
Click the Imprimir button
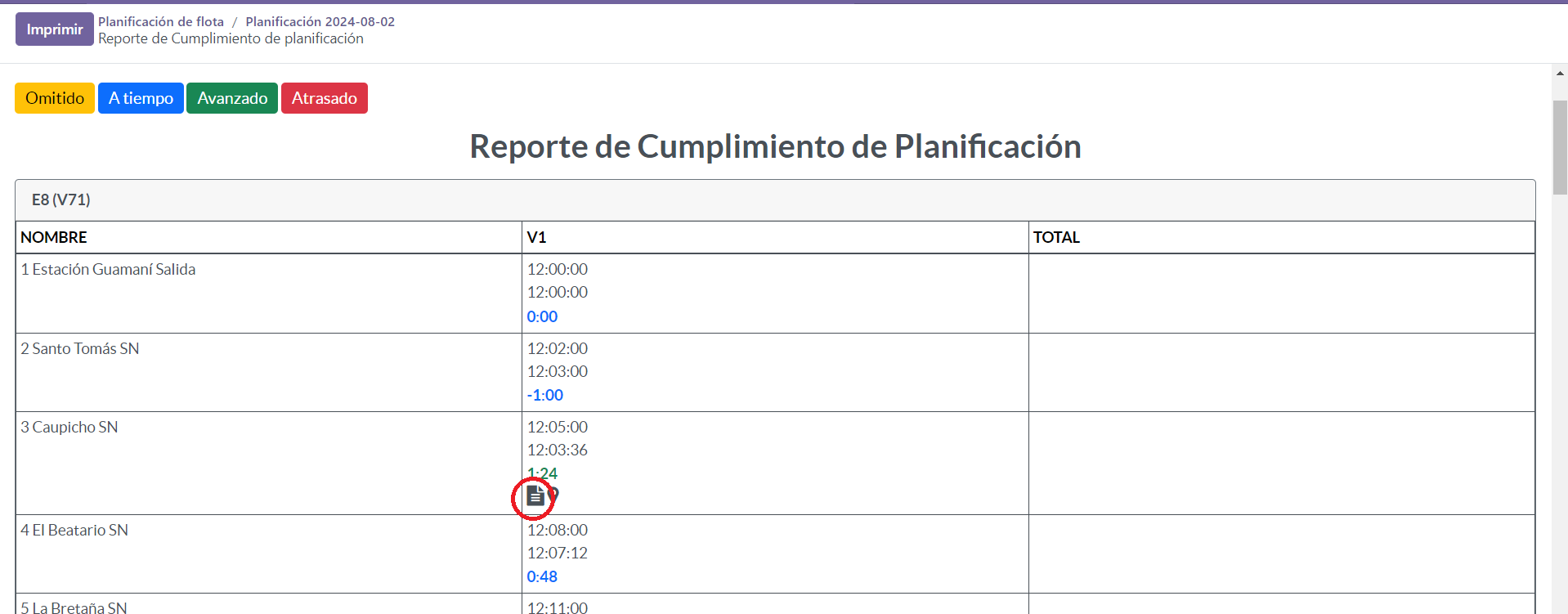point(55,29)
